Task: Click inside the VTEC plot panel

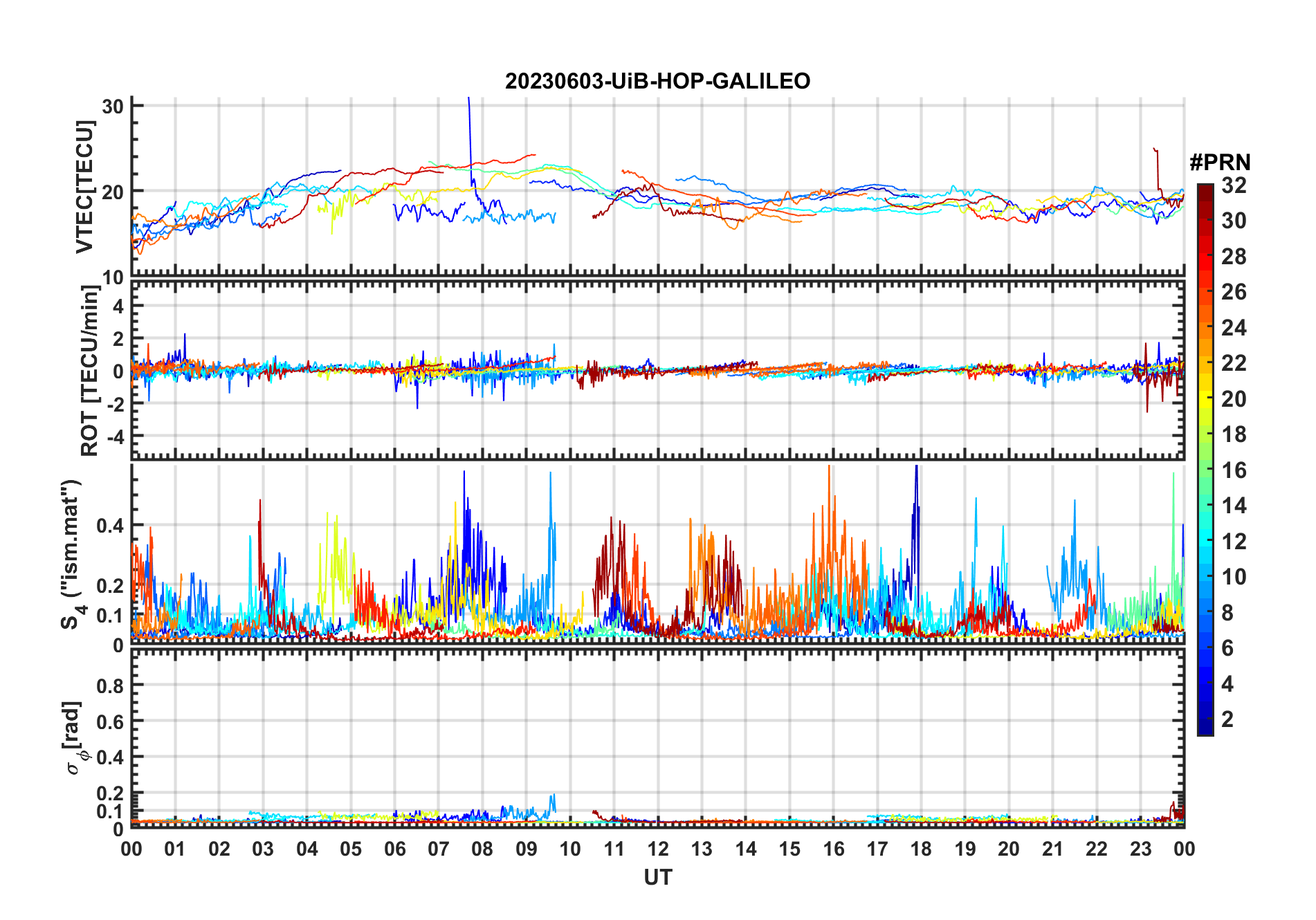Action: click(657, 187)
